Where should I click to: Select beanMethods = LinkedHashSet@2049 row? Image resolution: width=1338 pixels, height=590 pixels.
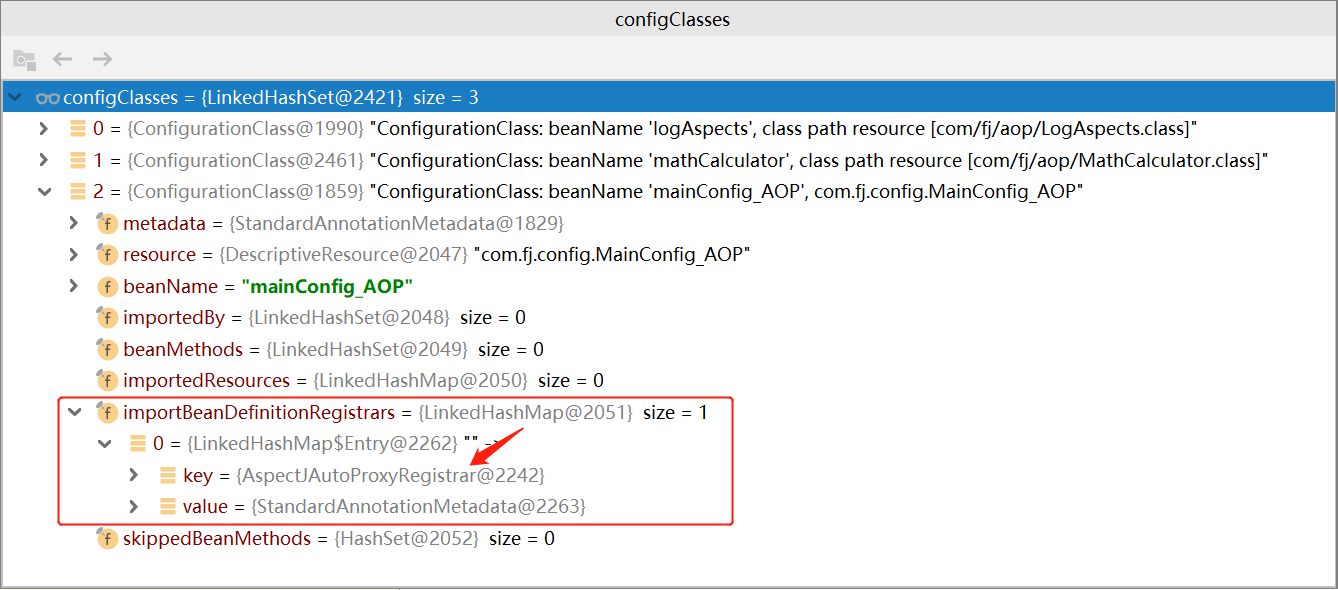[333, 349]
